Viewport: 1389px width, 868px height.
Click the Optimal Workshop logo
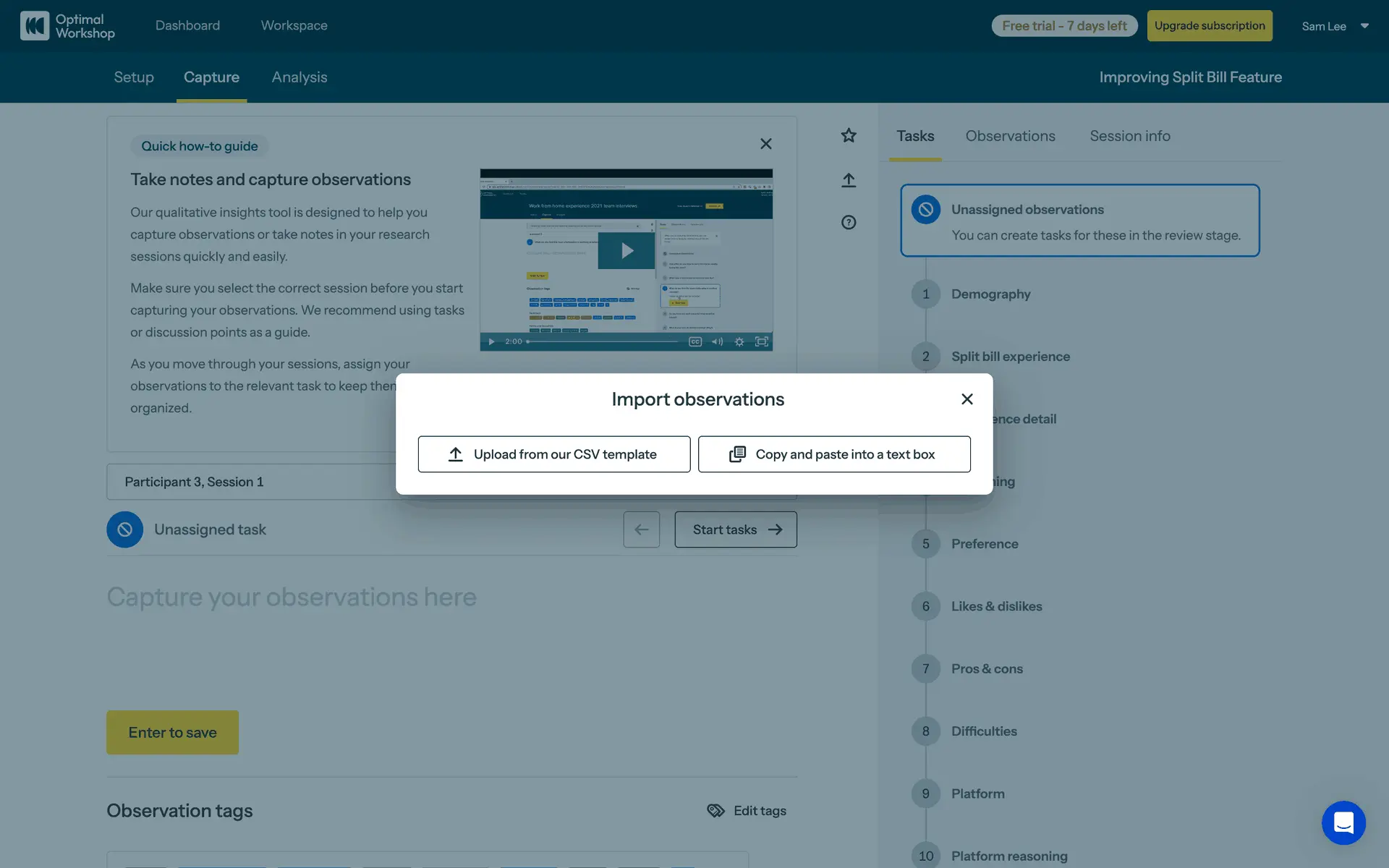pyautogui.click(x=67, y=25)
